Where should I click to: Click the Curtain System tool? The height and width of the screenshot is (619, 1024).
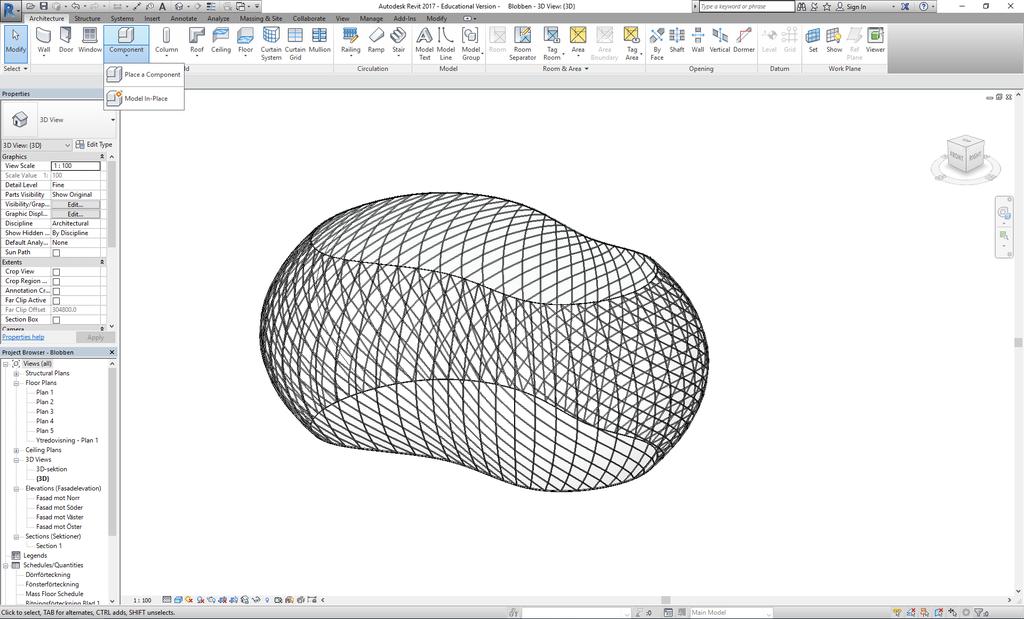coord(271,44)
